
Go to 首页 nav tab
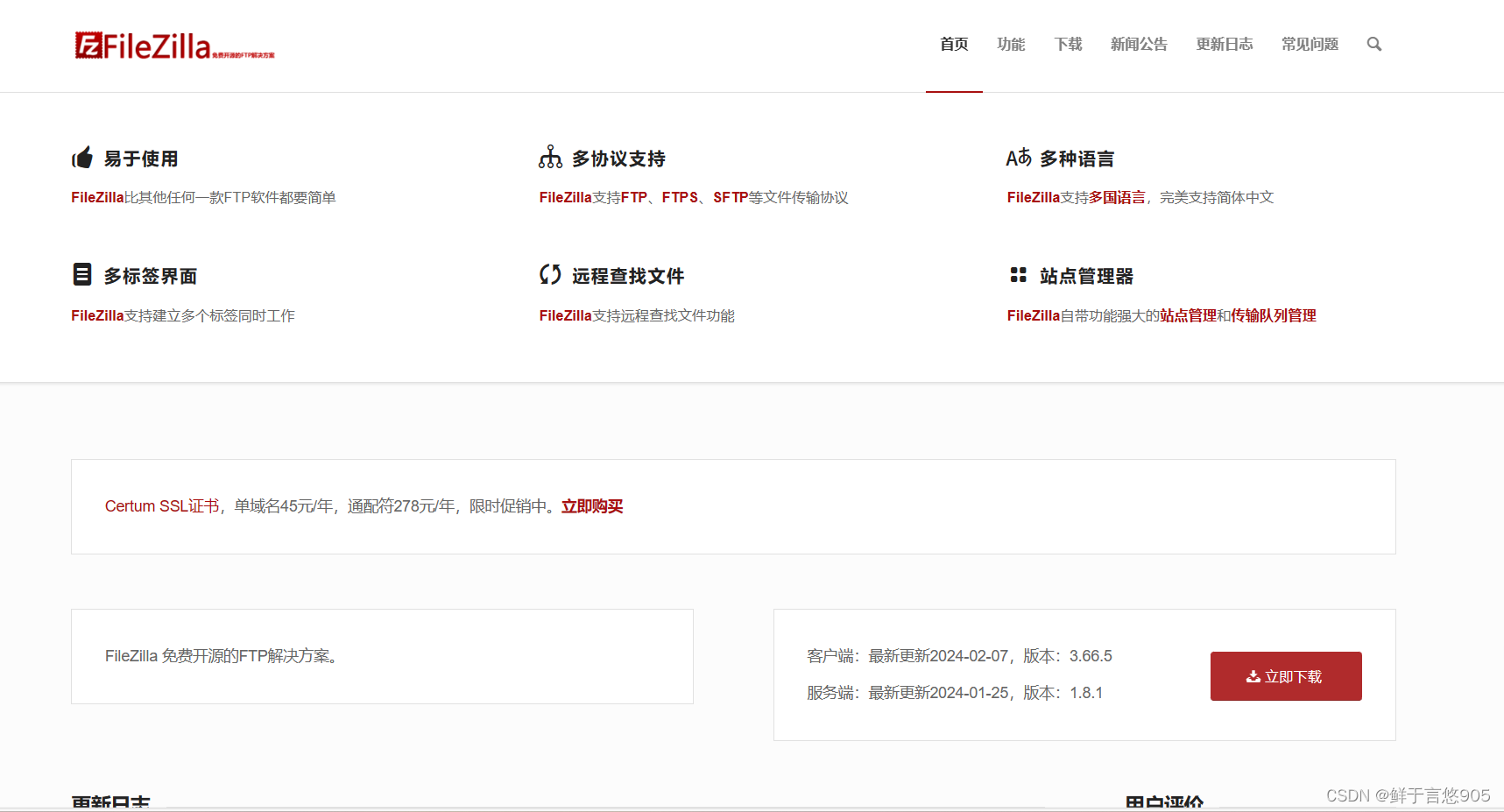tap(954, 44)
